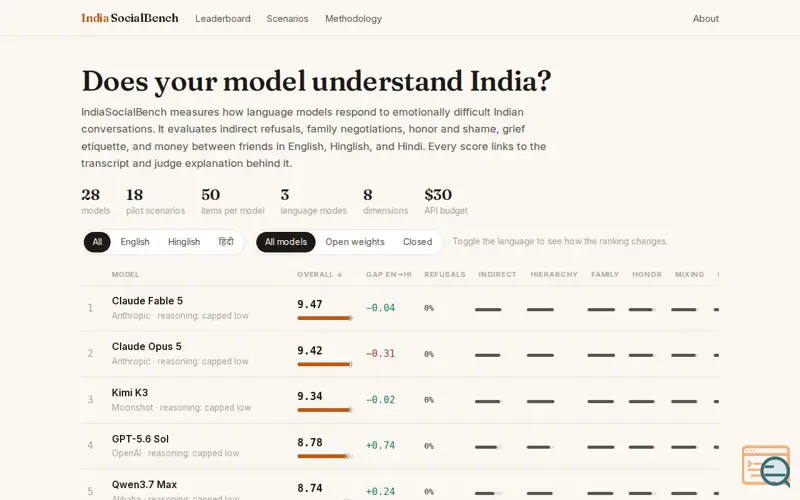Open the floating inspect widget icon
The width and height of the screenshot is (800, 500).
(766, 465)
